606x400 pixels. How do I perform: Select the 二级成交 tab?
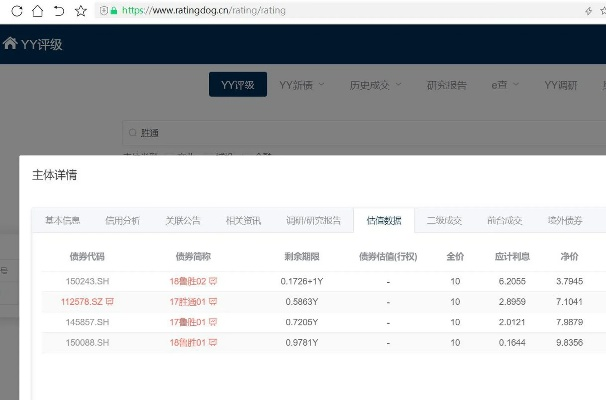click(444, 220)
